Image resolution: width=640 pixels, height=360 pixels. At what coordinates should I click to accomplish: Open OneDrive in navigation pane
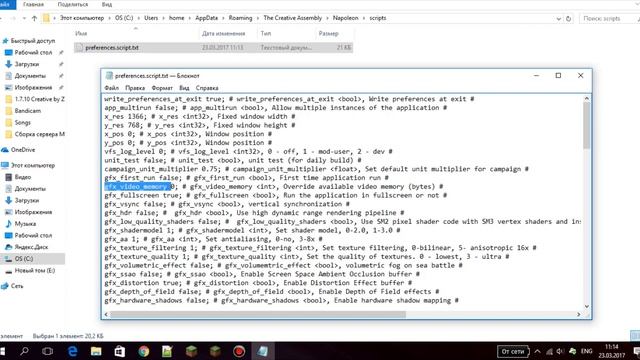point(23,150)
